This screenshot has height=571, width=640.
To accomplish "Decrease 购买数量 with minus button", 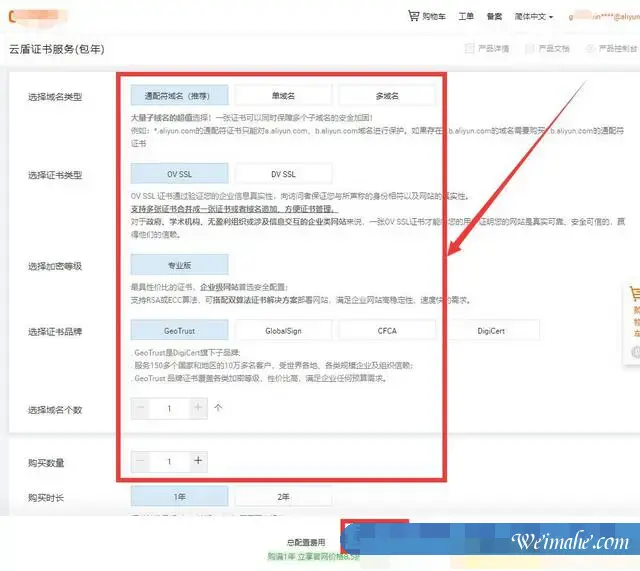I will click(140, 461).
